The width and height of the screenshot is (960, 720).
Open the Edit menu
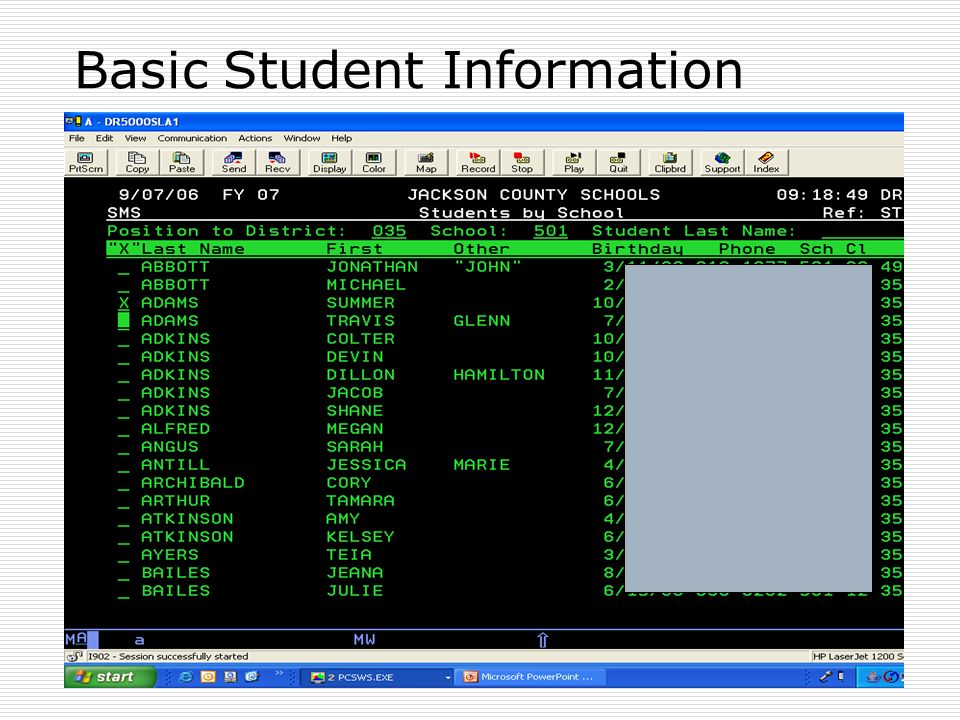pyautogui.click(x=104, y=138)
